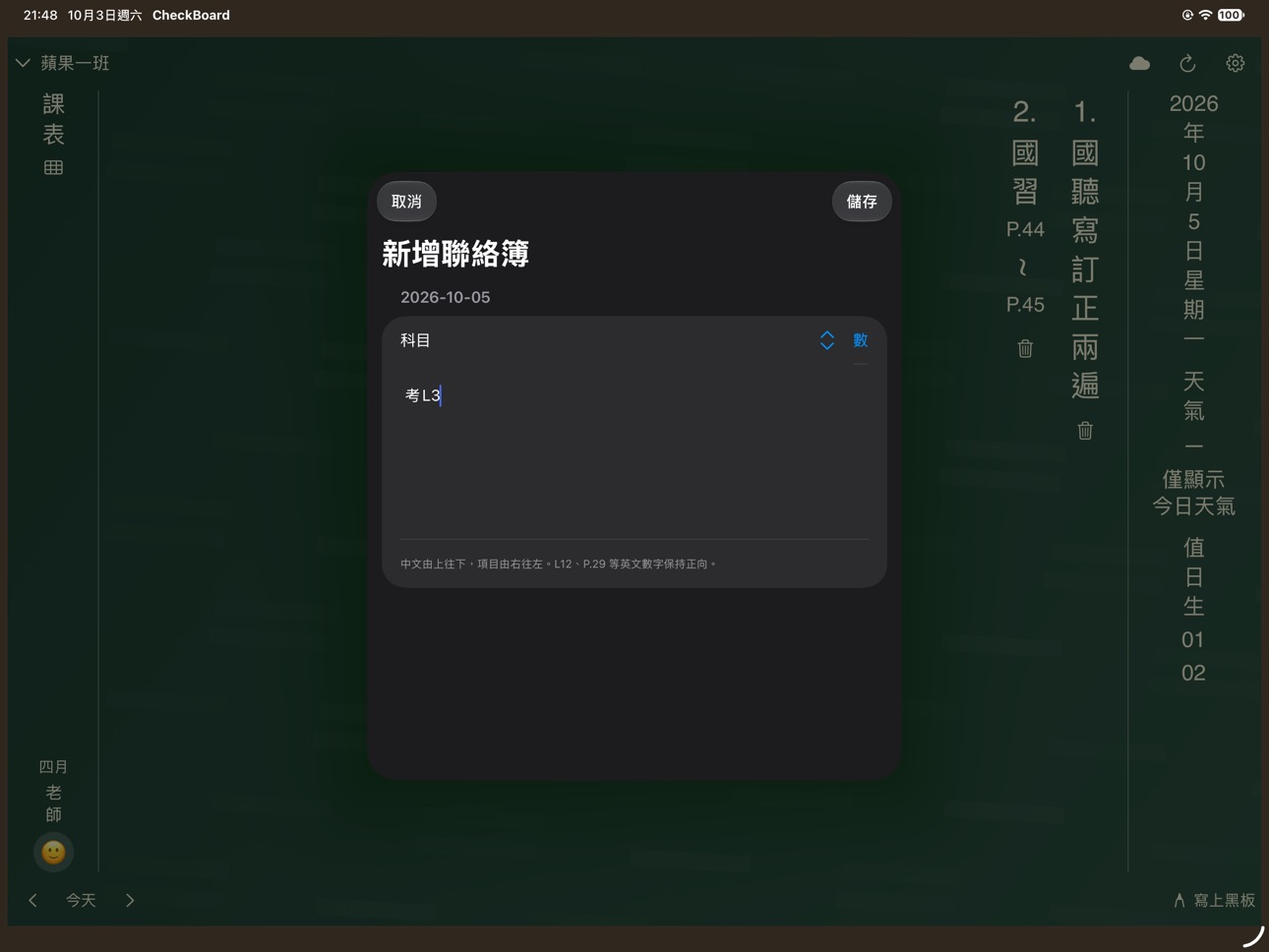Go to previous day with left chevron
Image resolution: width=1269 pixels, height=952 pixels.
pyautogui.click(x=32, y=900)
